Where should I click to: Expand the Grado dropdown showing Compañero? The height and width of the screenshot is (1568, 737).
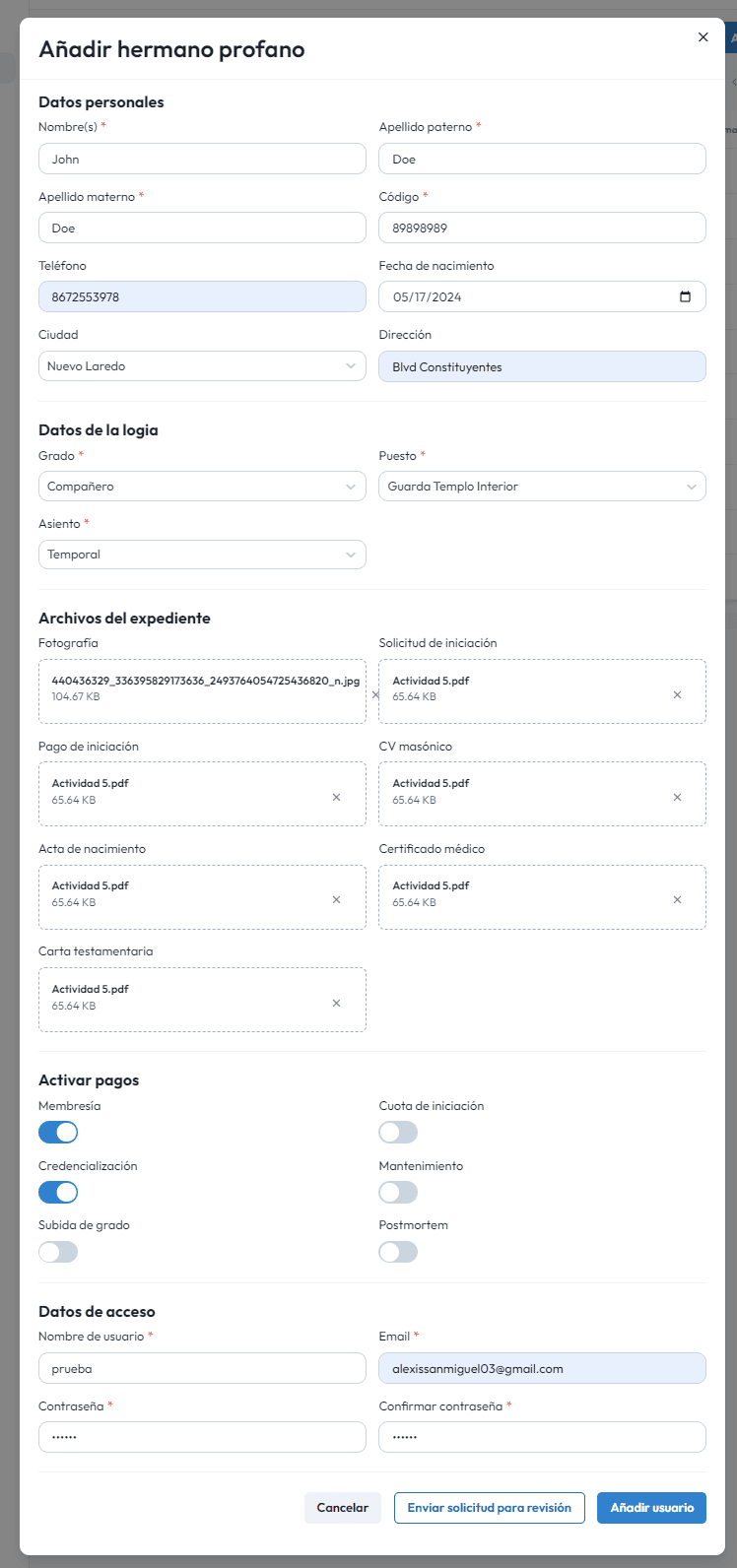(202, 487)
